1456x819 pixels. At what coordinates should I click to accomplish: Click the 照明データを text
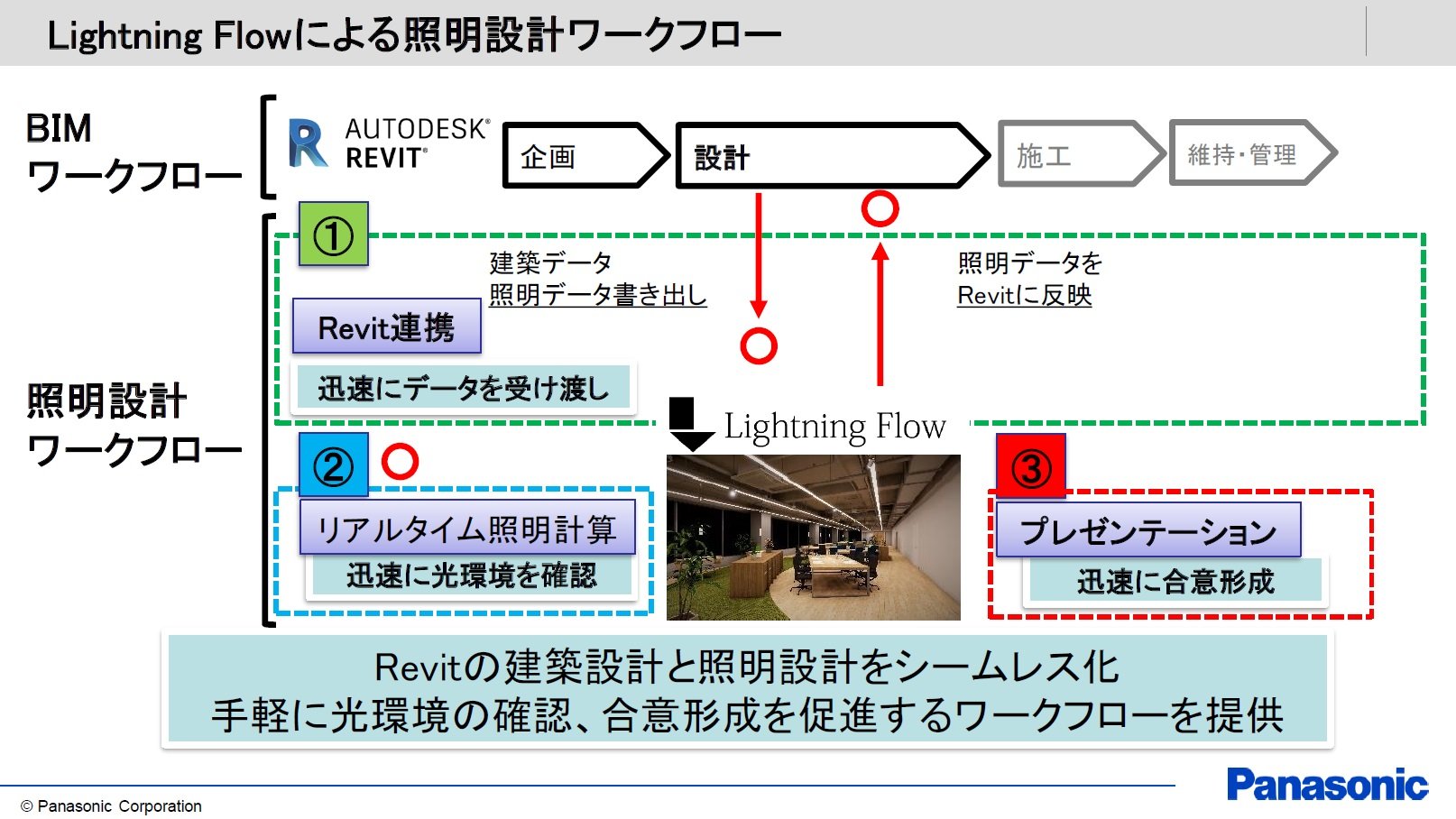click(x=1030, y=262)
